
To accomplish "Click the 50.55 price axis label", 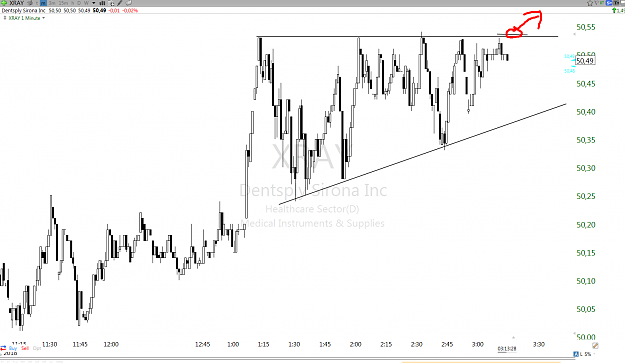I will pyautogui.click(x=586, y=27).
